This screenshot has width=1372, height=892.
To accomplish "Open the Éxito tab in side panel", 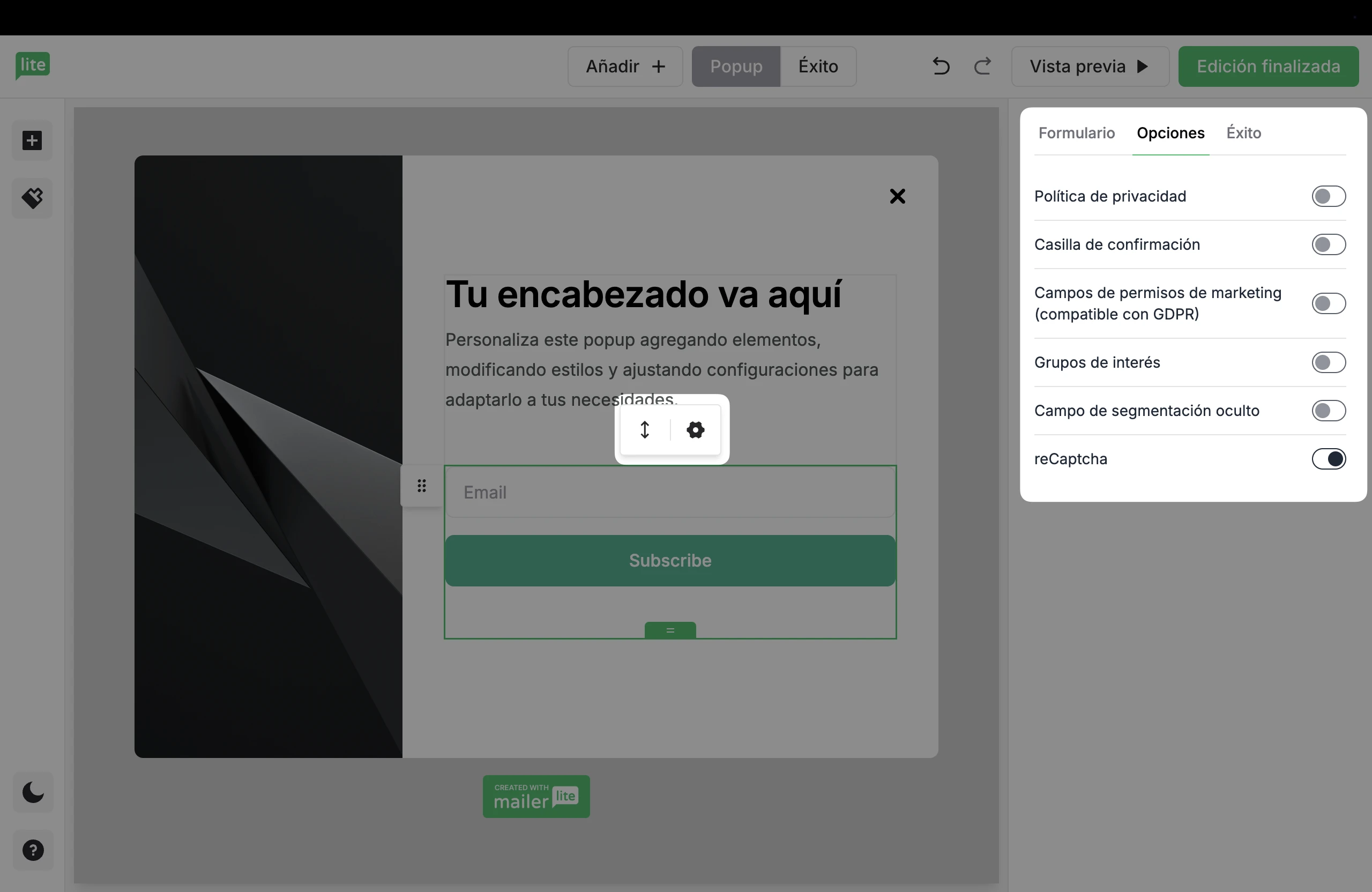I will (x=1243, y=133).
